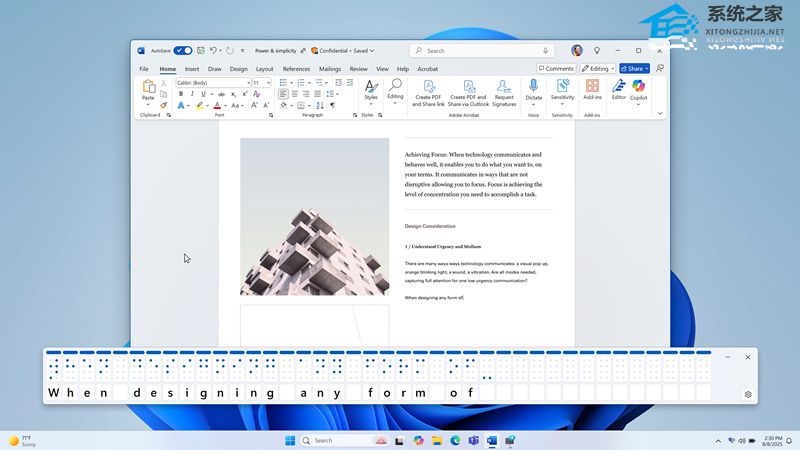
Task: Open the Add-ins icon
Action: point(592,87)
